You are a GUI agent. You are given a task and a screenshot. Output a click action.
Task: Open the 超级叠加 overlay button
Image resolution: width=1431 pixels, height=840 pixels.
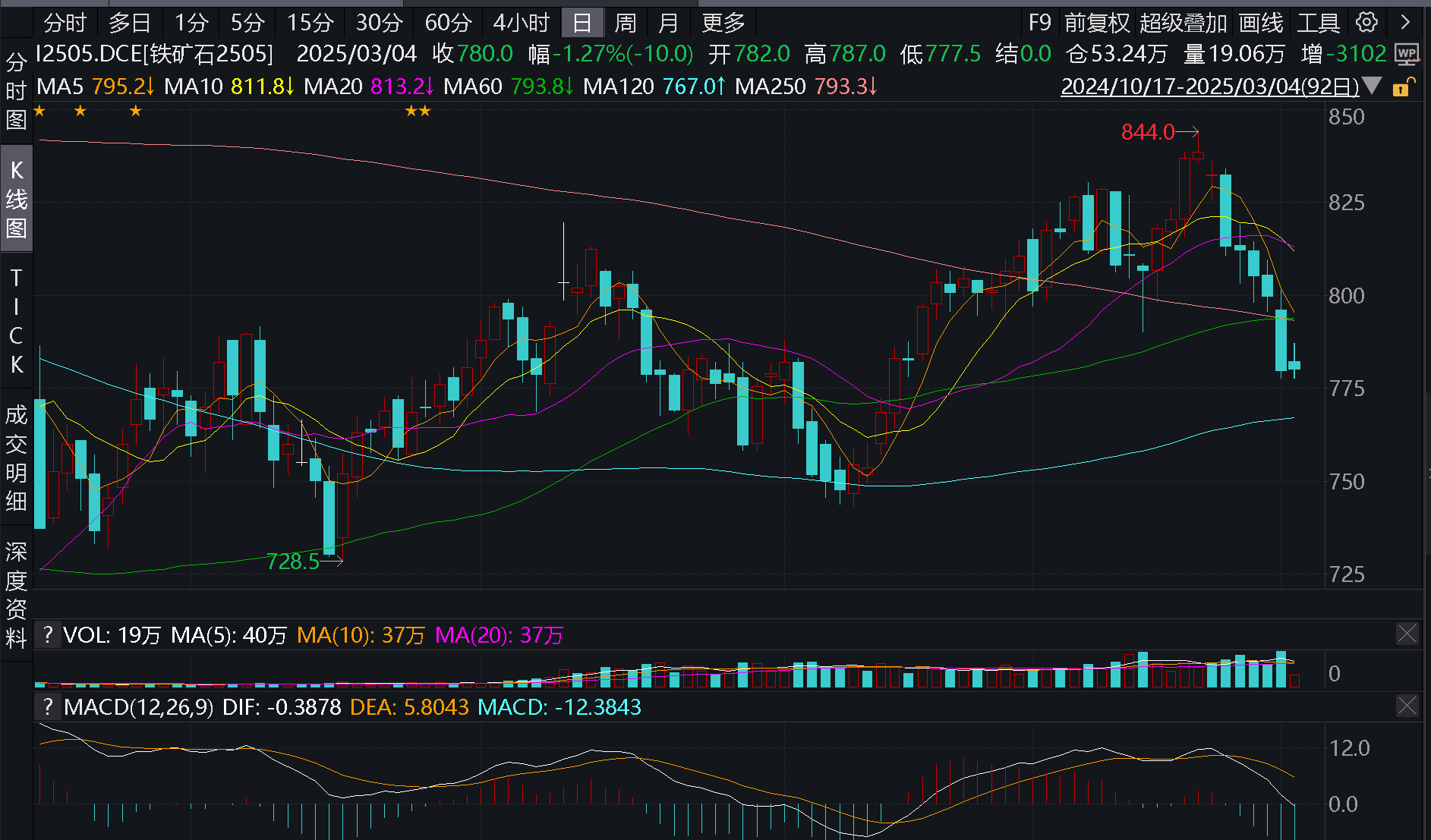(1183, 23)
